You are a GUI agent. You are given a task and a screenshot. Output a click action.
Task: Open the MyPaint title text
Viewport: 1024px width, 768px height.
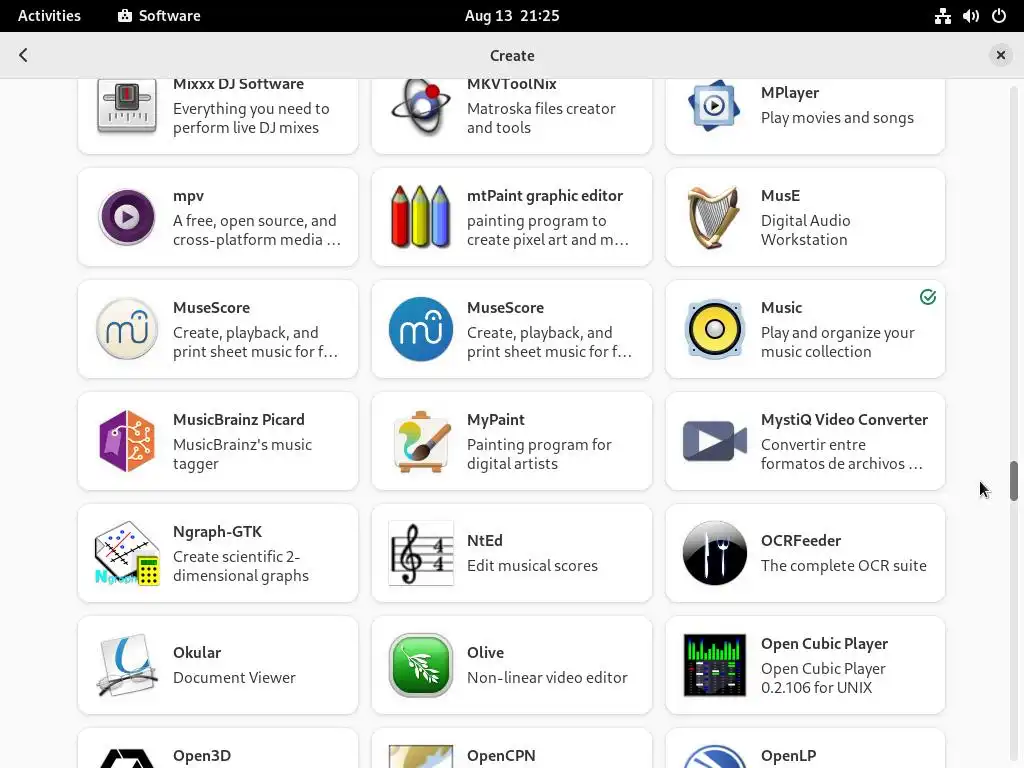click(x=496, y=419)
